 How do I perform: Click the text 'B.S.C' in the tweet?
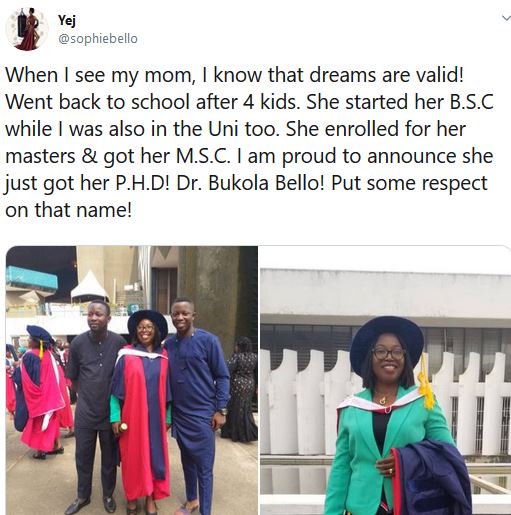[471, 102]
